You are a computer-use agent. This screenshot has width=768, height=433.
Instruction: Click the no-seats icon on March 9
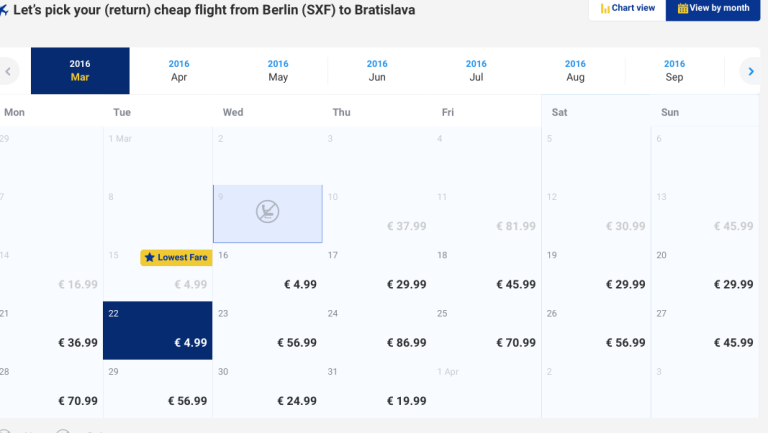[267, 212]
